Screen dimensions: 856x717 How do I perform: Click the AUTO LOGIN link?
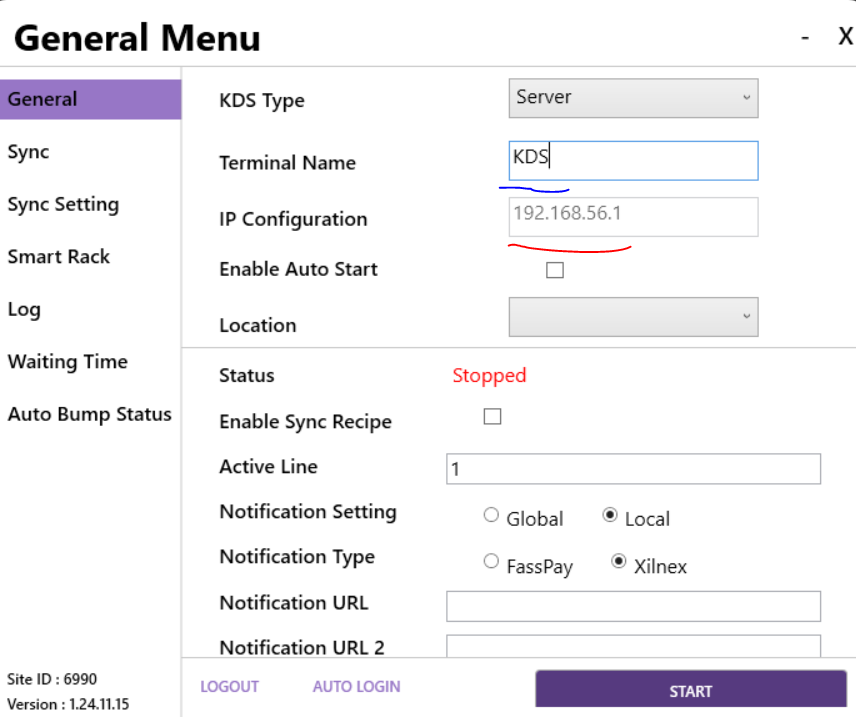click(x=356, y=687)
